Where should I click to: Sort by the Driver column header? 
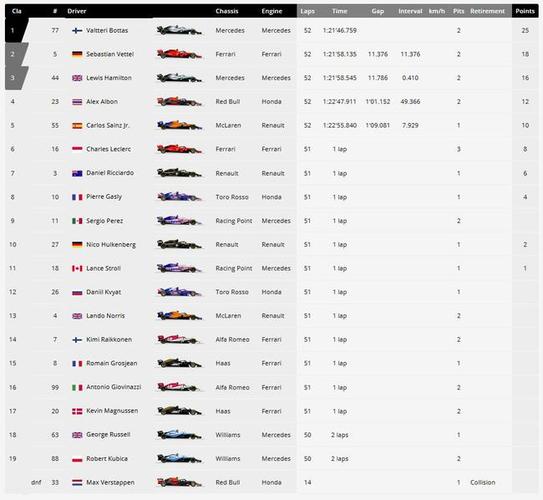(x=77, y=11)
